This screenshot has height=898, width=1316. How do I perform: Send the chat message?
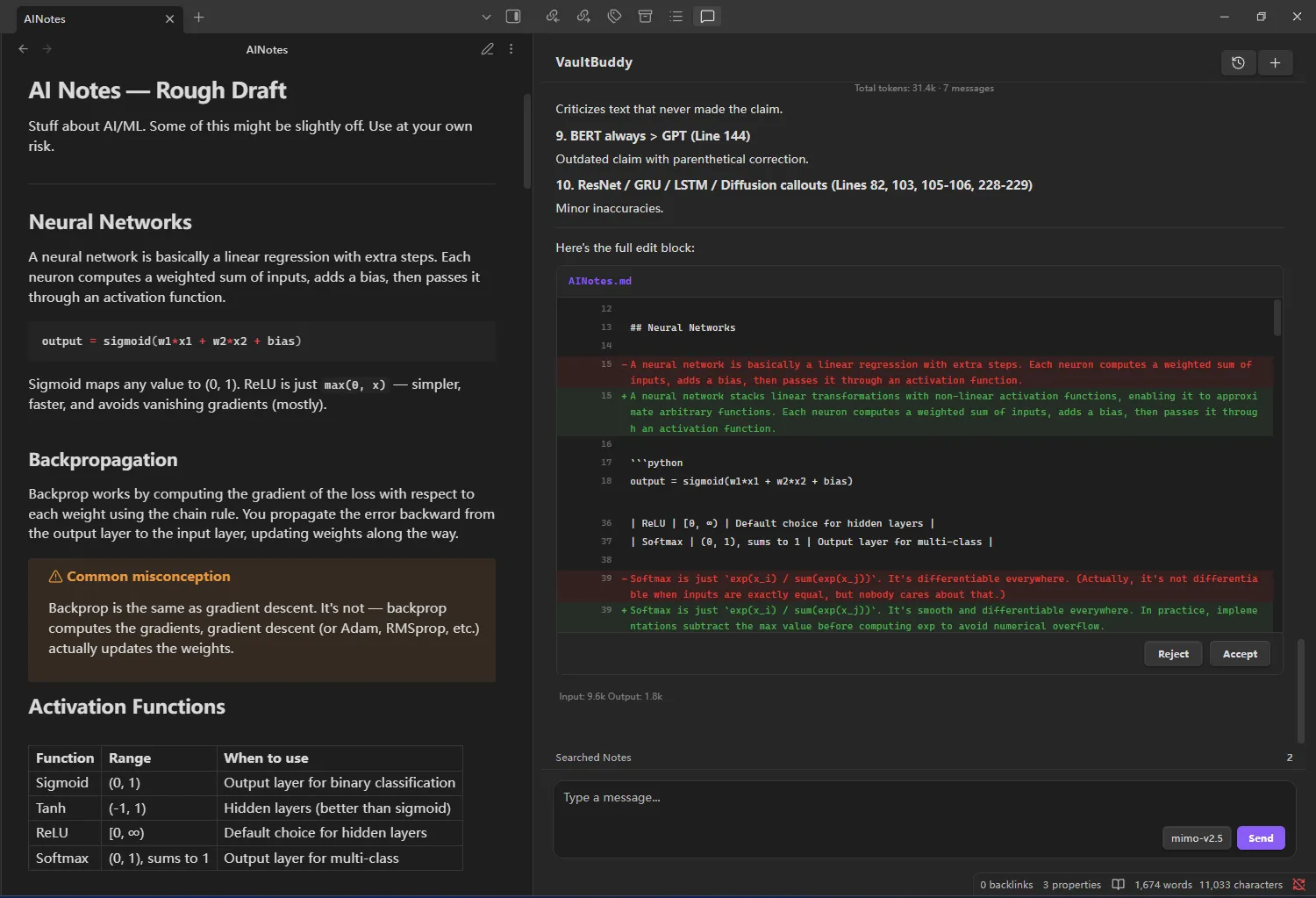tap(1261, 838)
